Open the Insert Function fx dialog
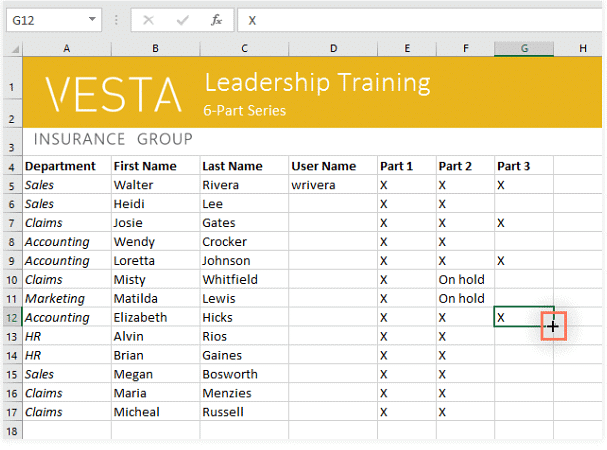Viewport: 607px width, 450px height. point(216,20)
